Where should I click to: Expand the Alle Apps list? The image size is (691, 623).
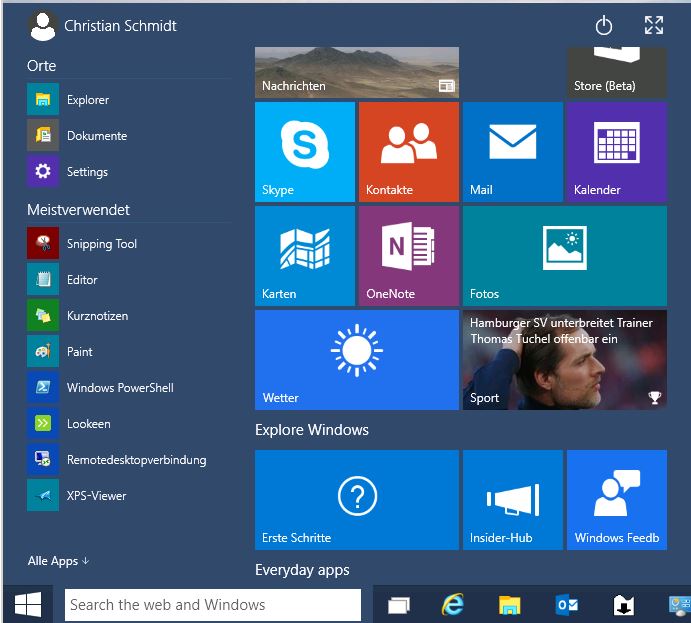click(x=58, y=561)
